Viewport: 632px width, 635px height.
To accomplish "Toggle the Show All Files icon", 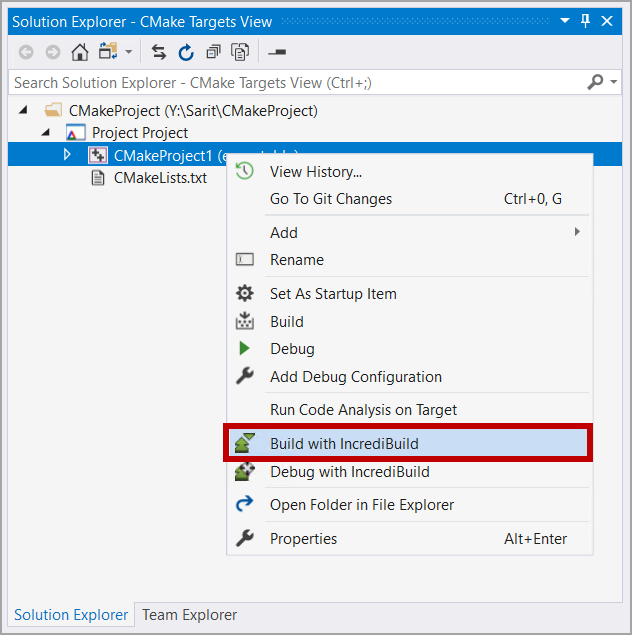I will (240, 53).
